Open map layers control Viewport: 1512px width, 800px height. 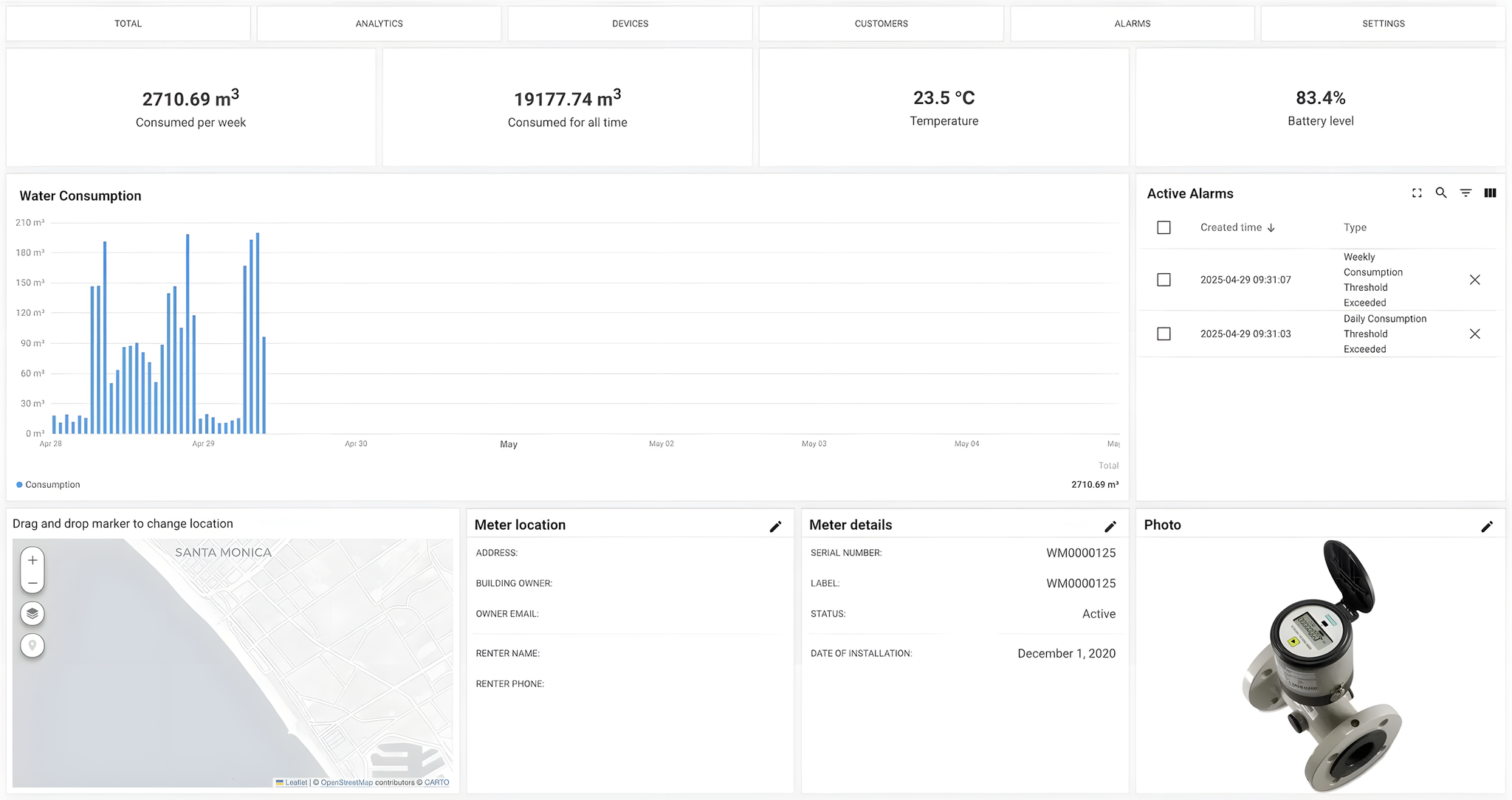coord(32,613)
